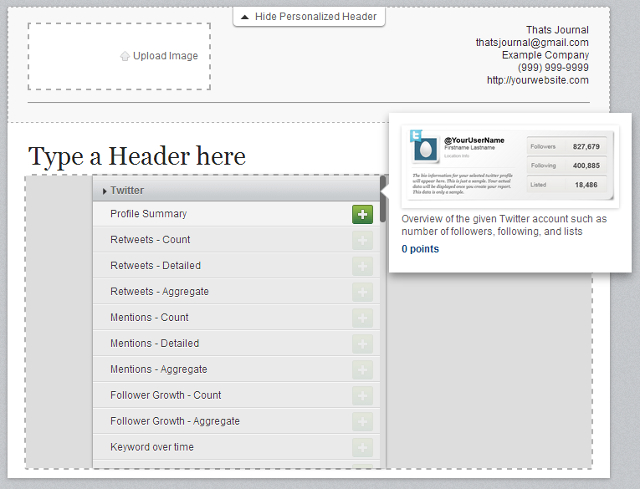Click the widget list scrollbar handle
Image resolution: width=640 pixels, height=489 pixels.
pyautogui.click(x=382, y=199)
